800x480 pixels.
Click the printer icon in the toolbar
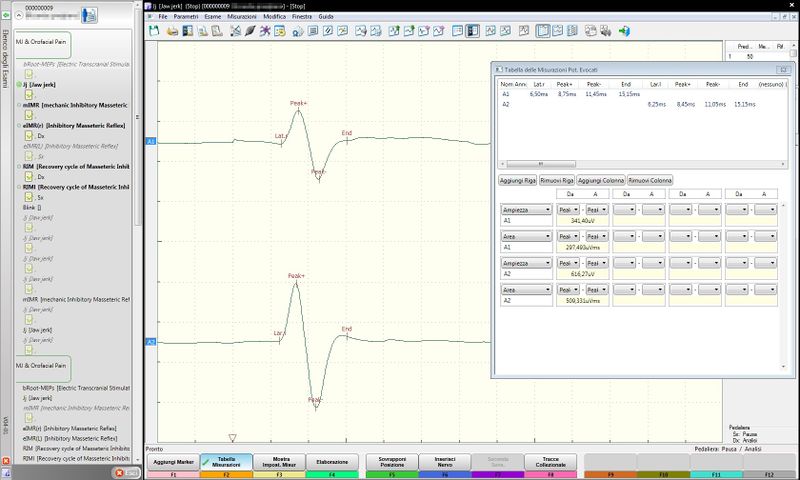(173, 31)
